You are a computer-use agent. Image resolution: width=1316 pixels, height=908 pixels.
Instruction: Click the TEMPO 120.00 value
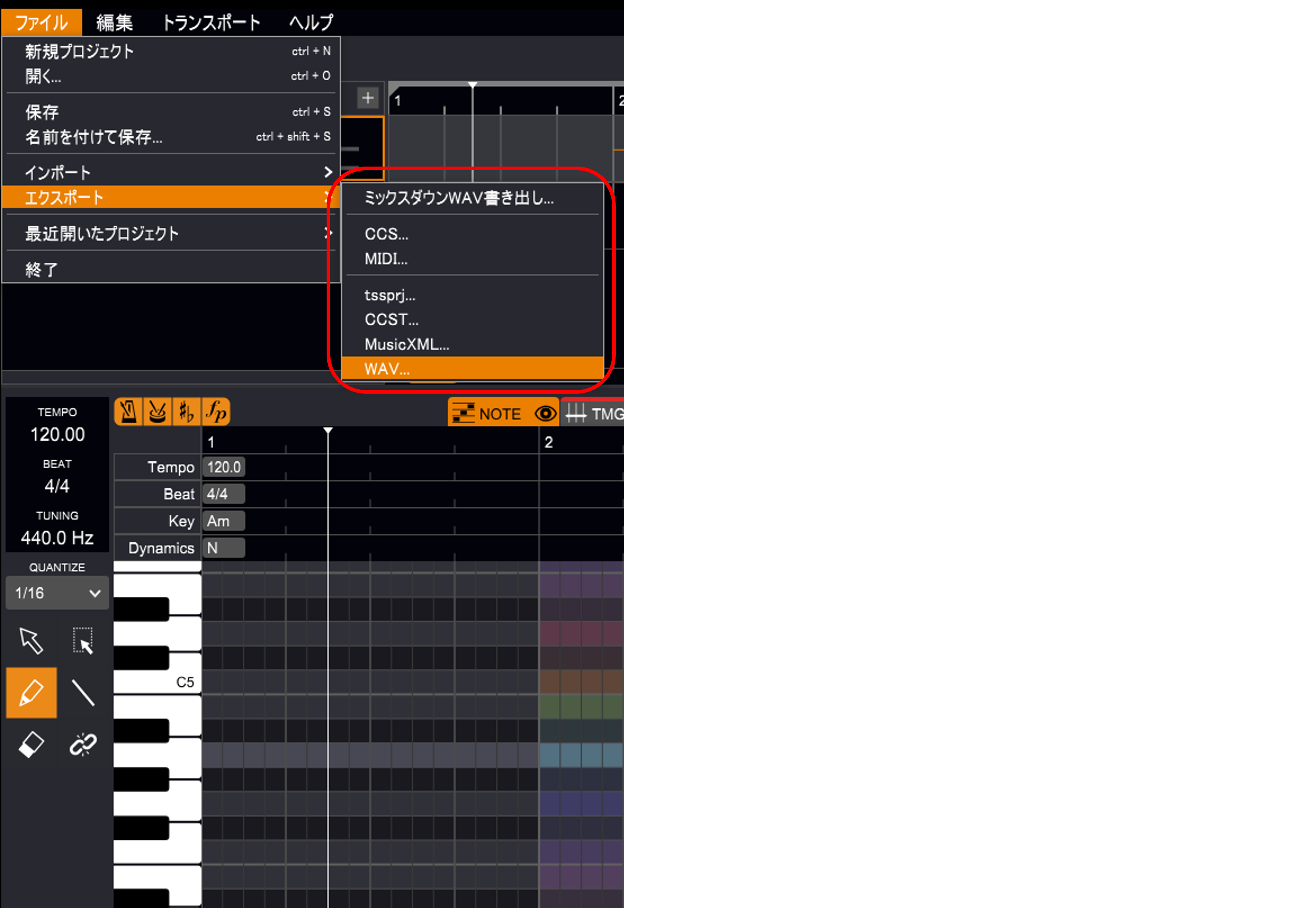(x=58, y=435)
